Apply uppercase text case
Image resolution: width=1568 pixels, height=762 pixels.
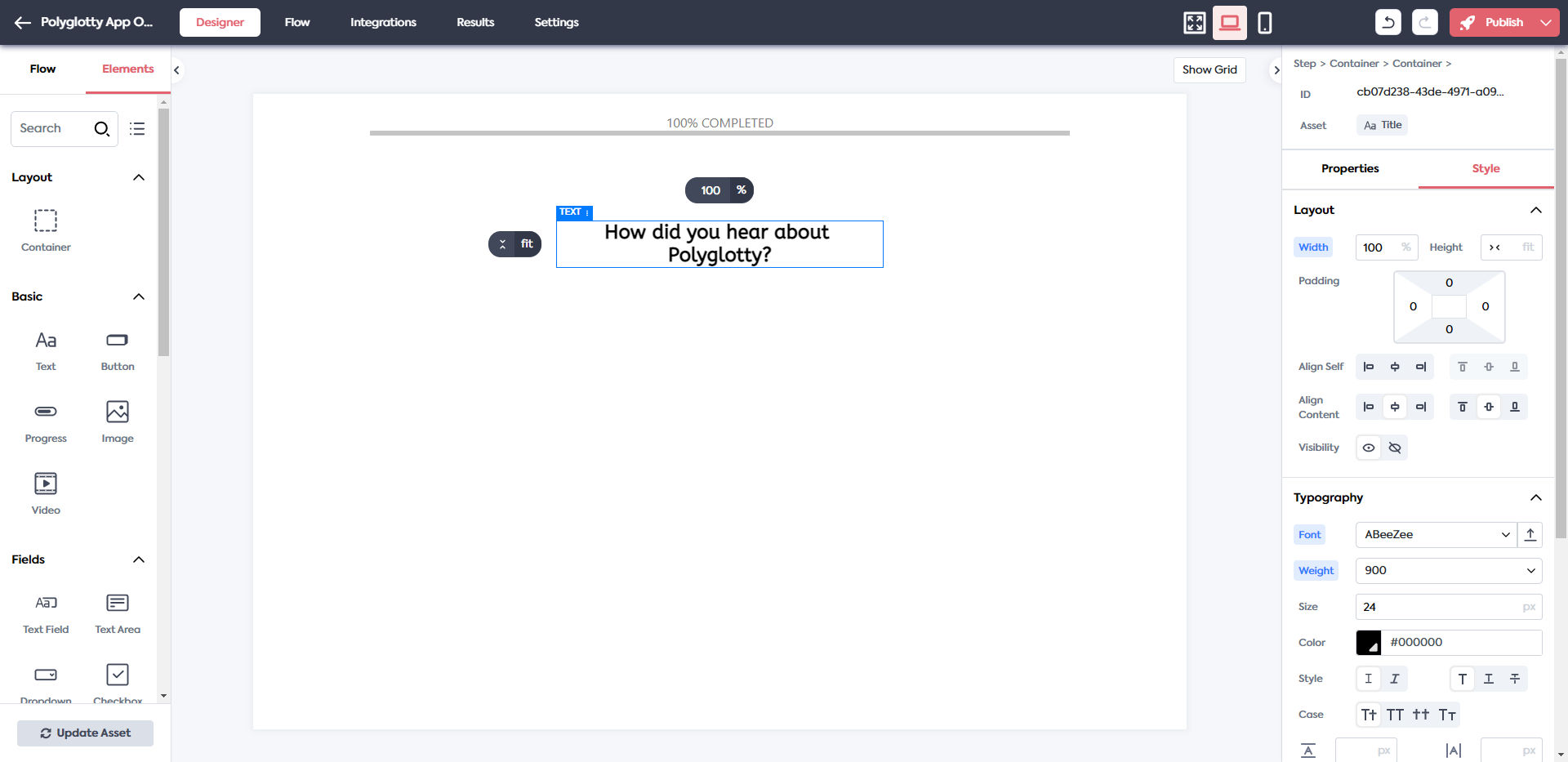click(1395, 714)
